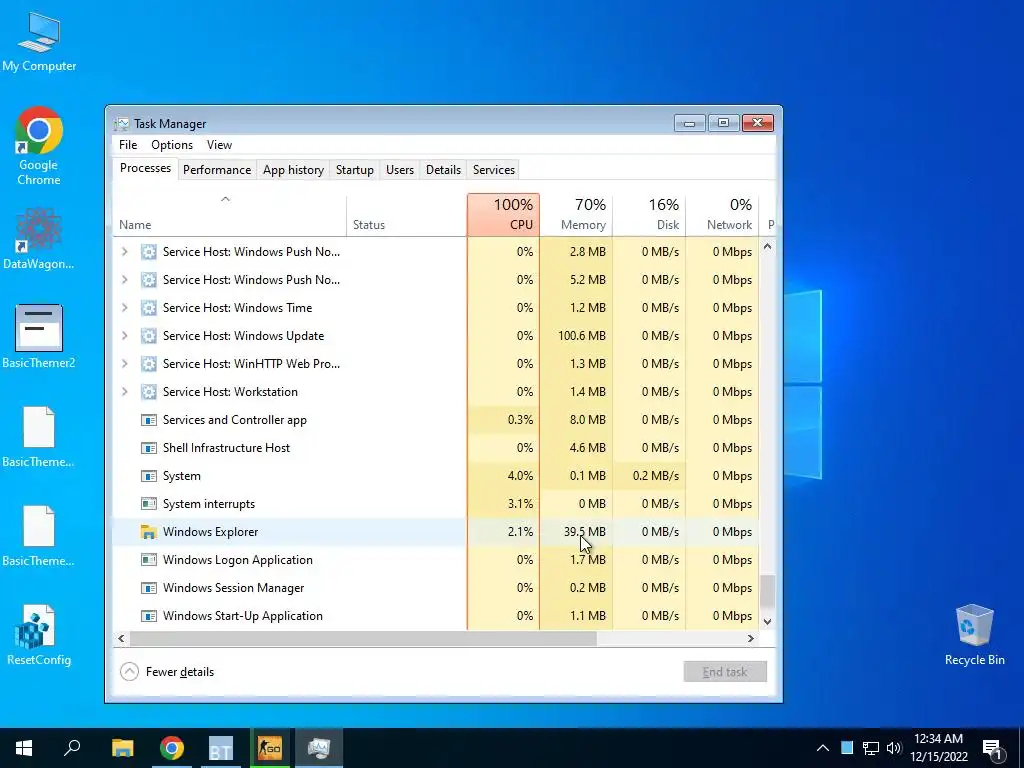The height and width of the screenshot is (768, 1024).
Task: Click the Task Manager taskbar button
Action: [319, 748]
